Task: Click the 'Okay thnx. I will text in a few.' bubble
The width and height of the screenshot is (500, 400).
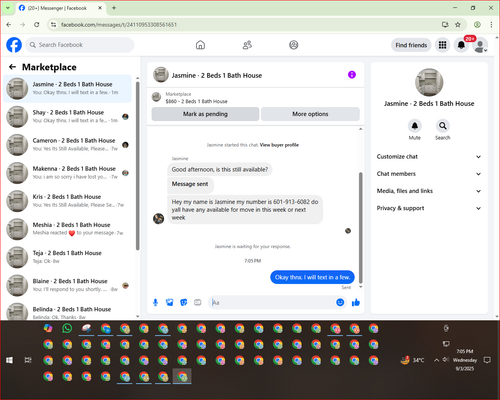Action: (312, 277)
